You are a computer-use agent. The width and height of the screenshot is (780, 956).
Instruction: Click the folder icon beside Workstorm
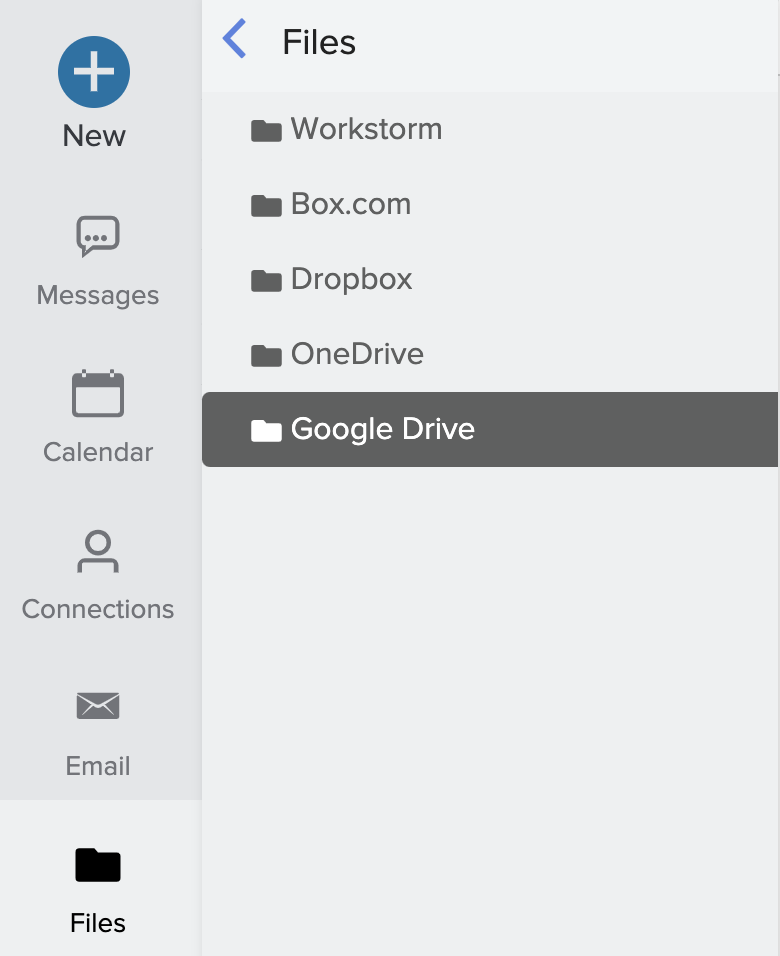[266, 130]
